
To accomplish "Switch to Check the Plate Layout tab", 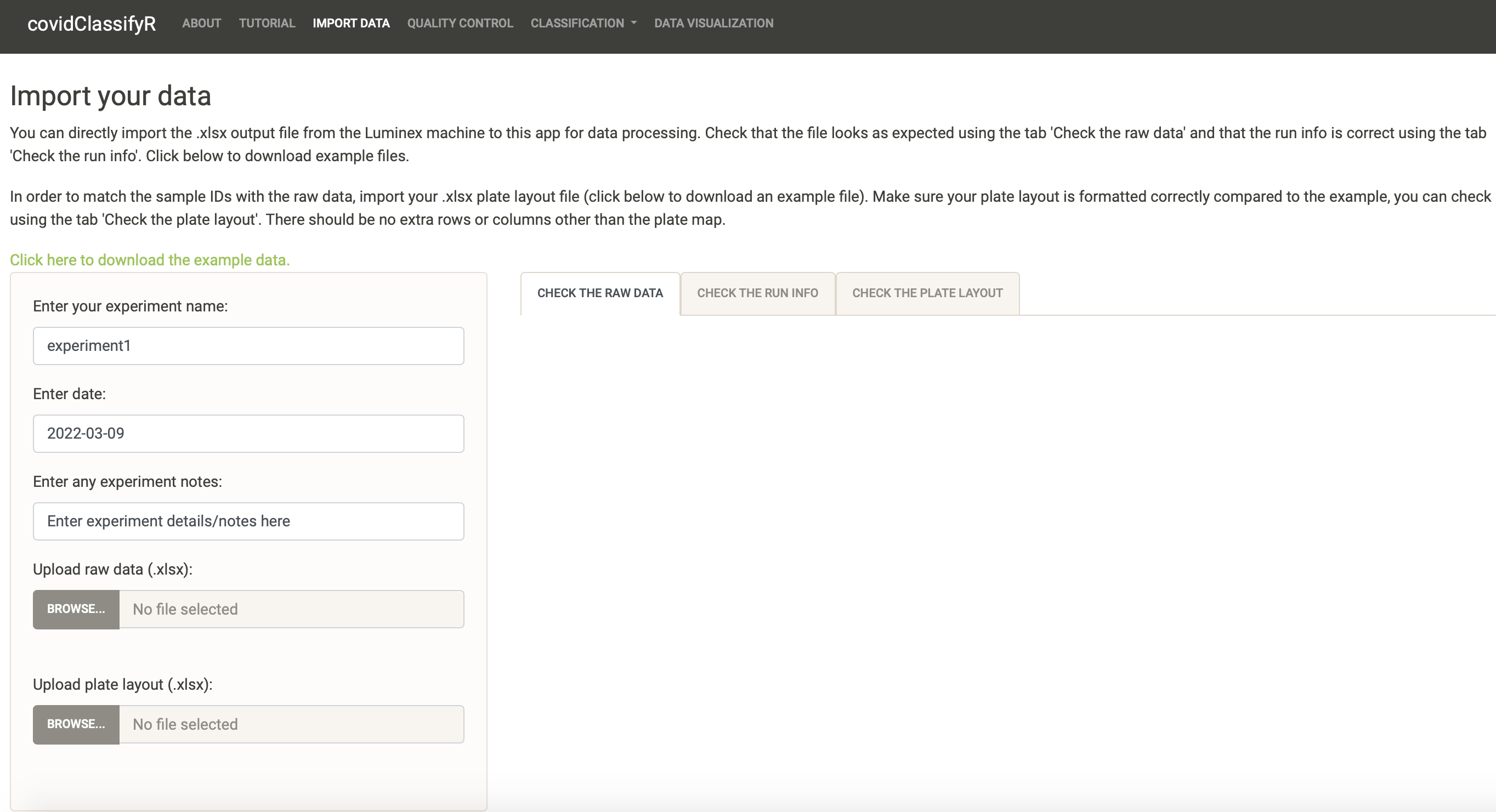I will pyautogui.click(x=927, y=293).
